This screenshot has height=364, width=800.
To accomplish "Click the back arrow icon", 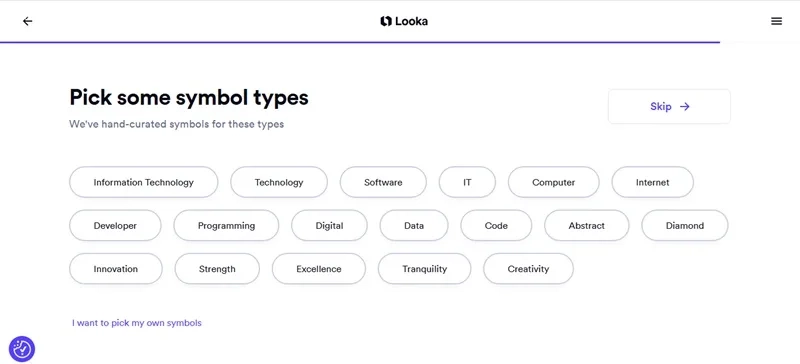I will (x=28, y=21).
